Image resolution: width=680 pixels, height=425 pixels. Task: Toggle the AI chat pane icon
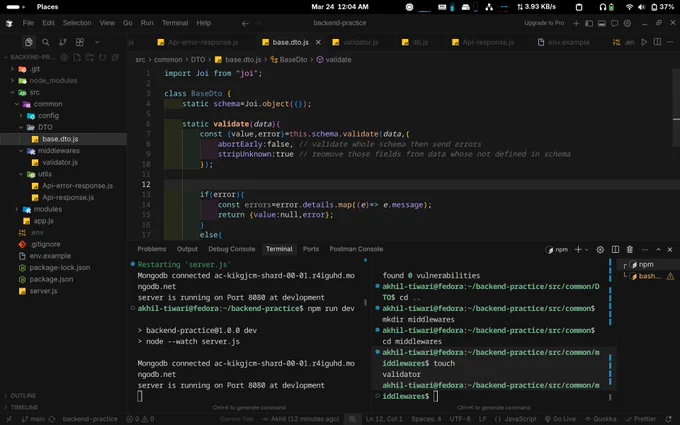[615, 23]
